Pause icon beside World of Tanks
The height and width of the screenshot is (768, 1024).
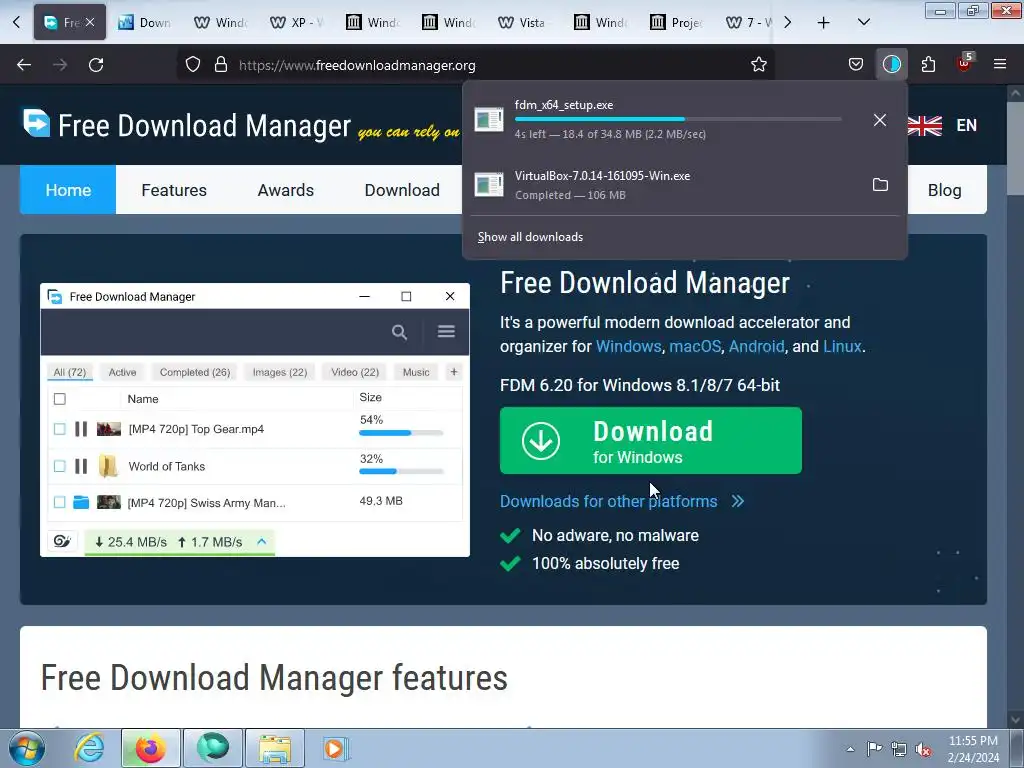point(81,466)
